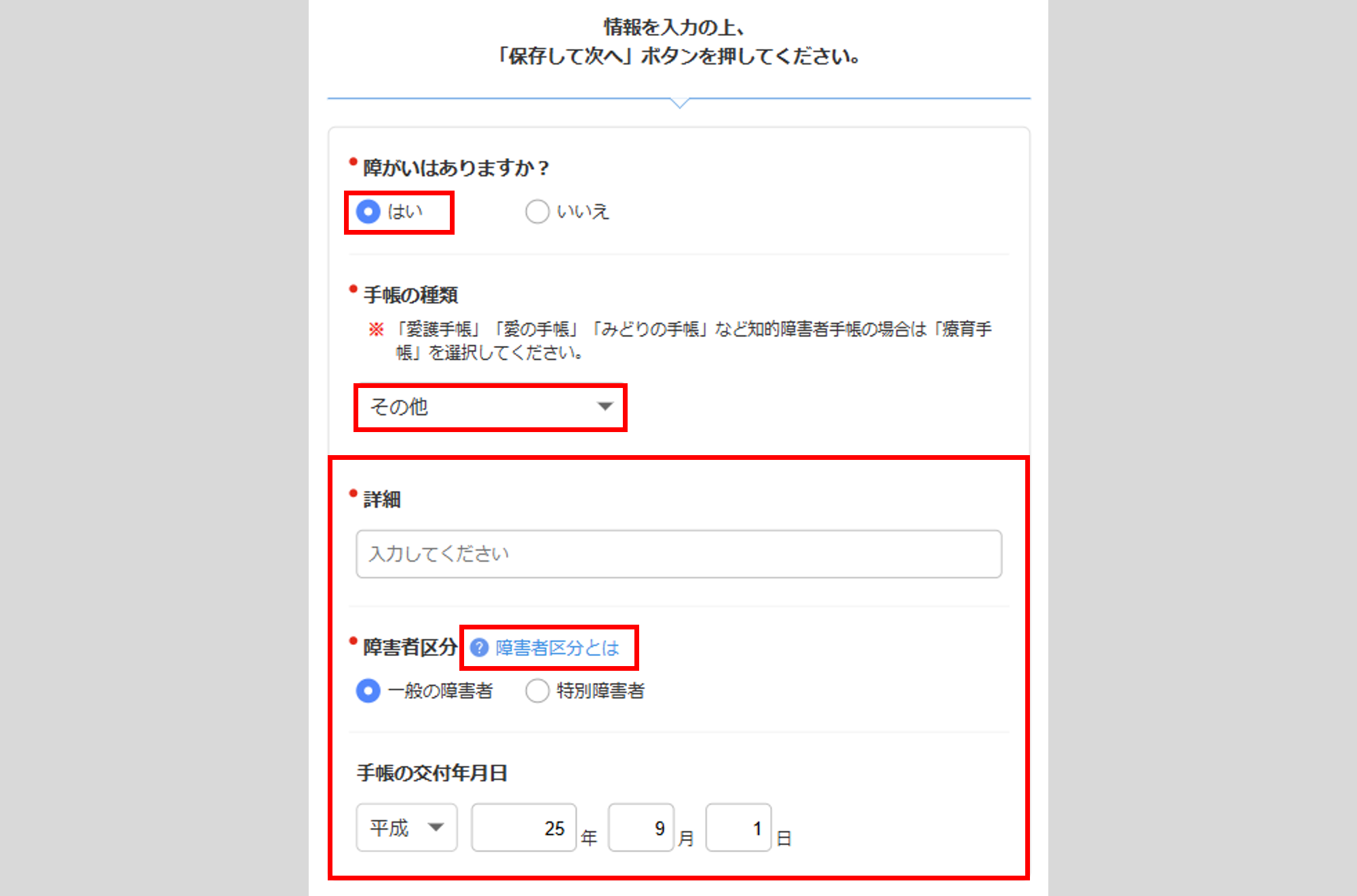Focus the month field containing 9
The image size is (1357, 896).
(x=641, y=827)
